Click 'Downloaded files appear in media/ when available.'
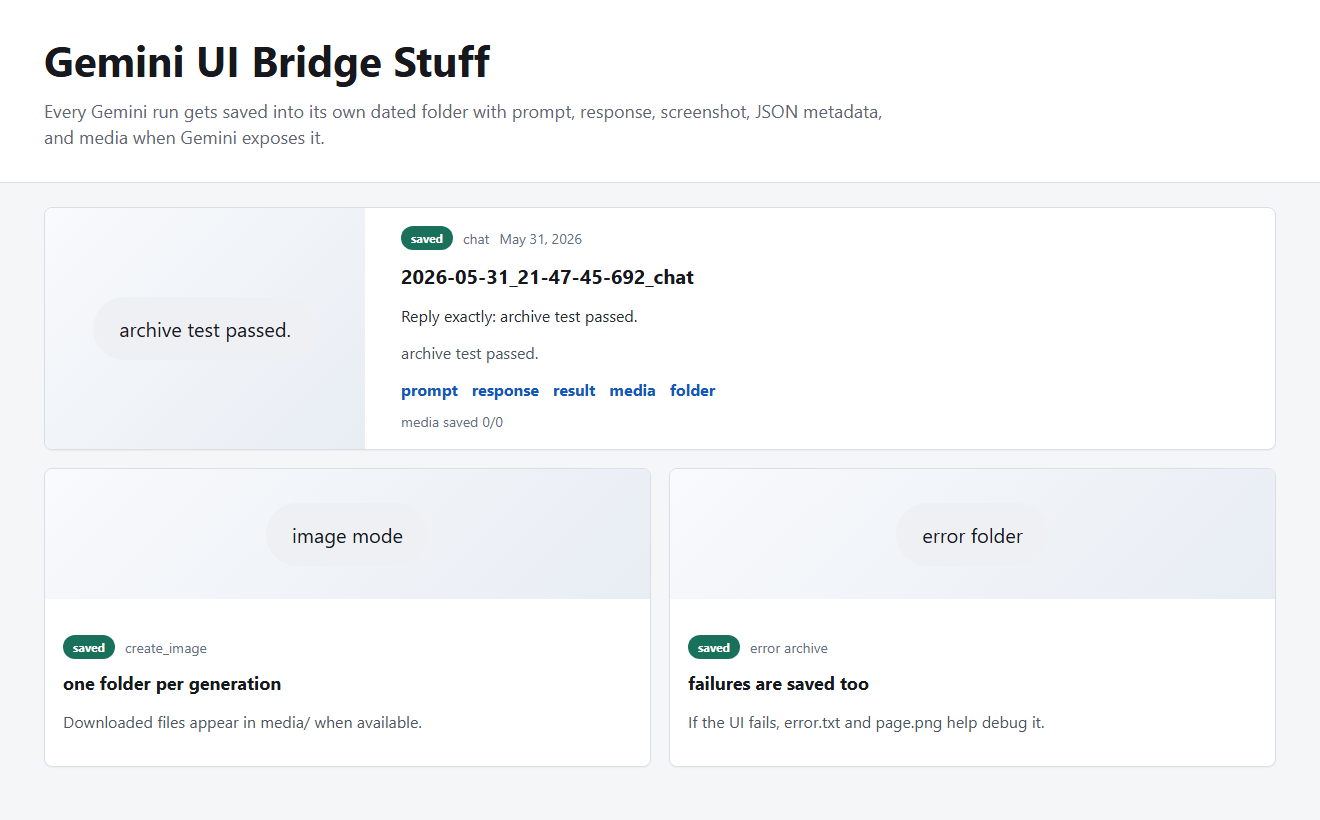 [242, 722]
